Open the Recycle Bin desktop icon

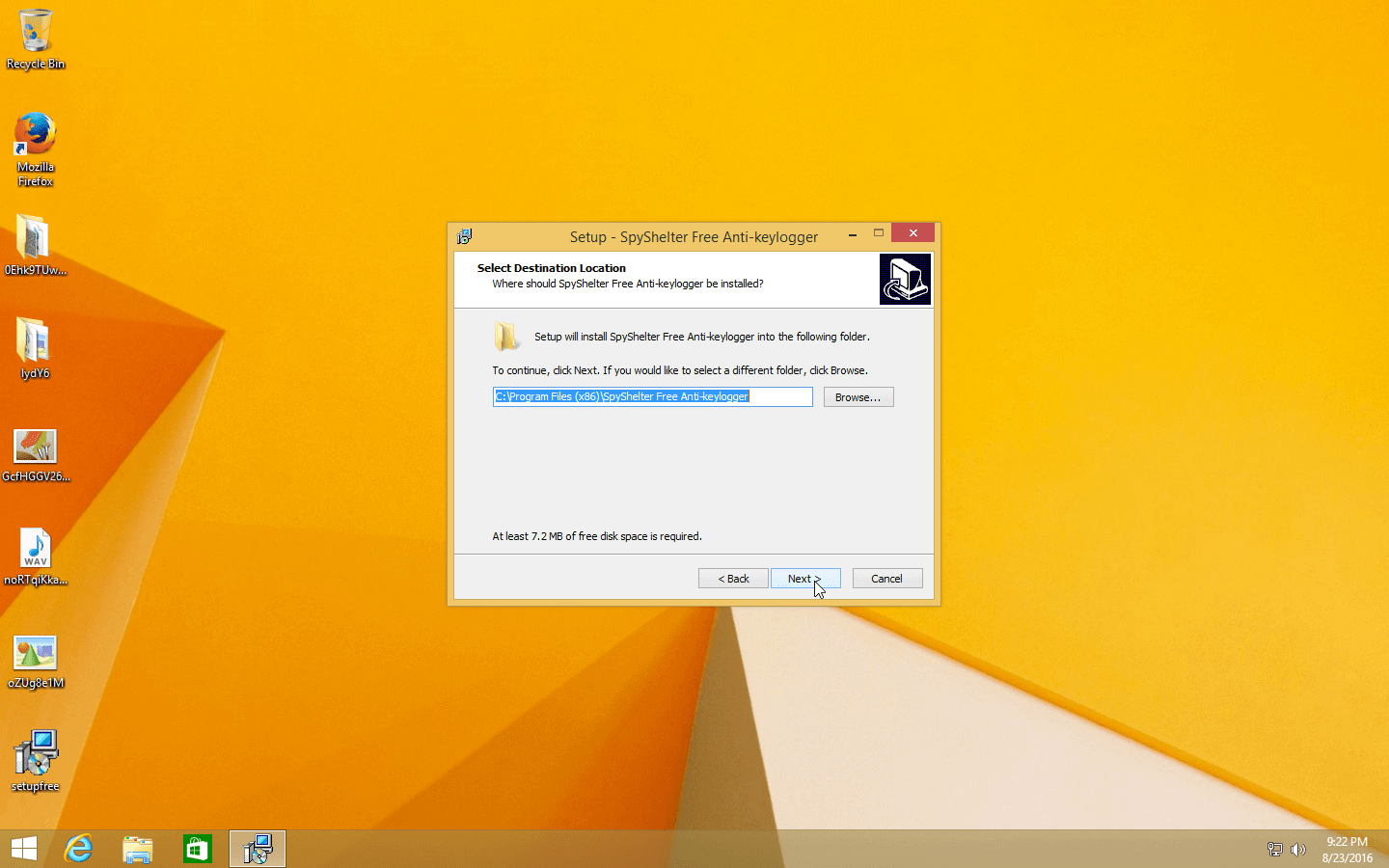tap(36, 40)
